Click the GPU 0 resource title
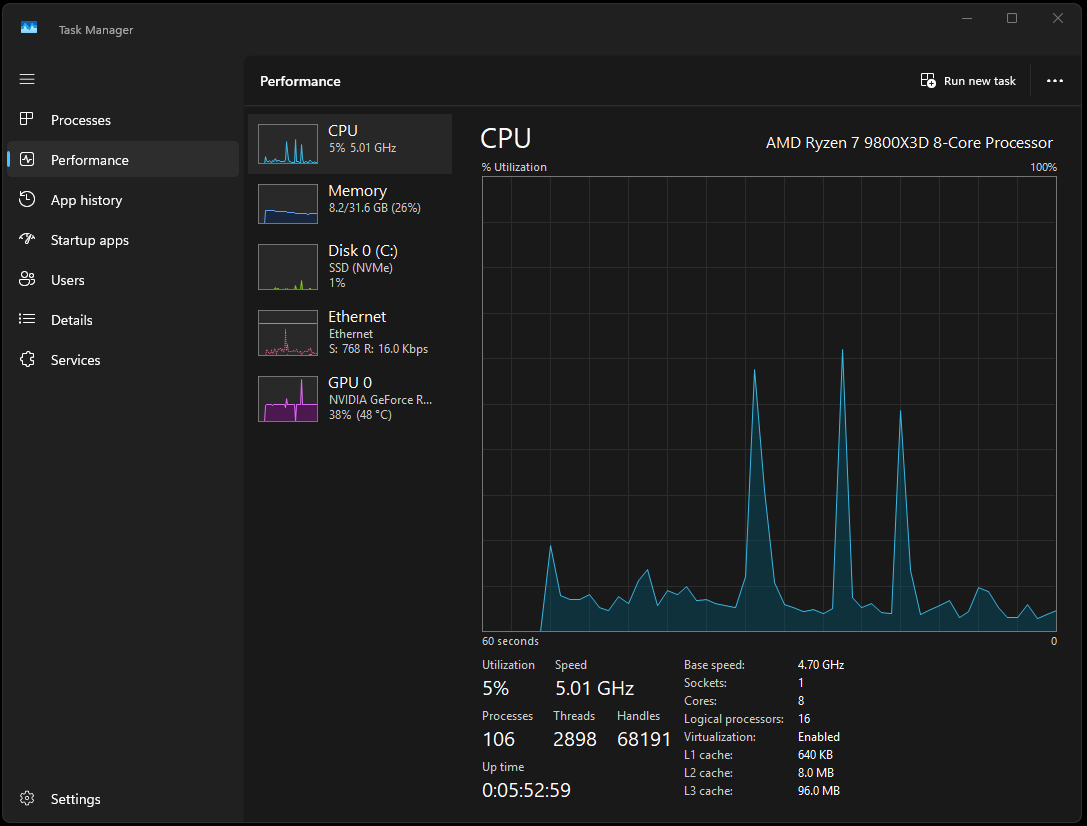1087x826 pixels. point(349,383)
